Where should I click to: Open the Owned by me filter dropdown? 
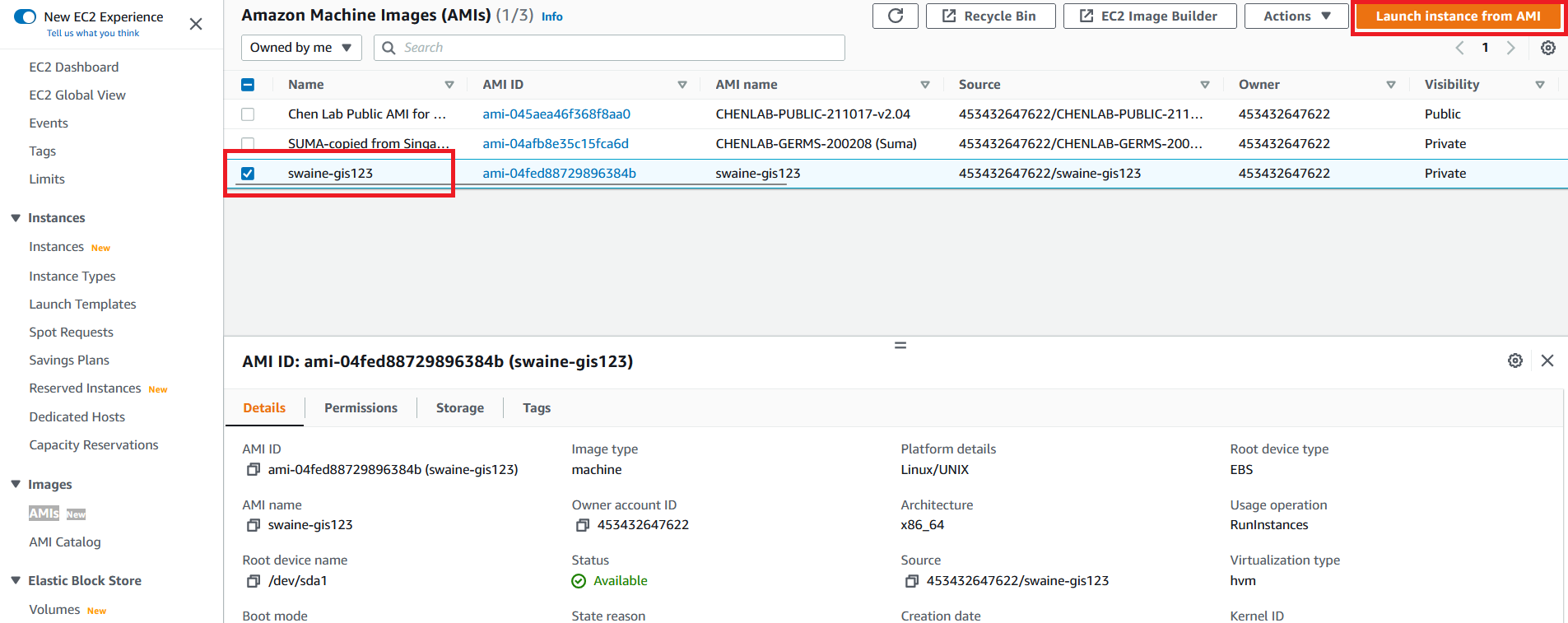(301, 48)
